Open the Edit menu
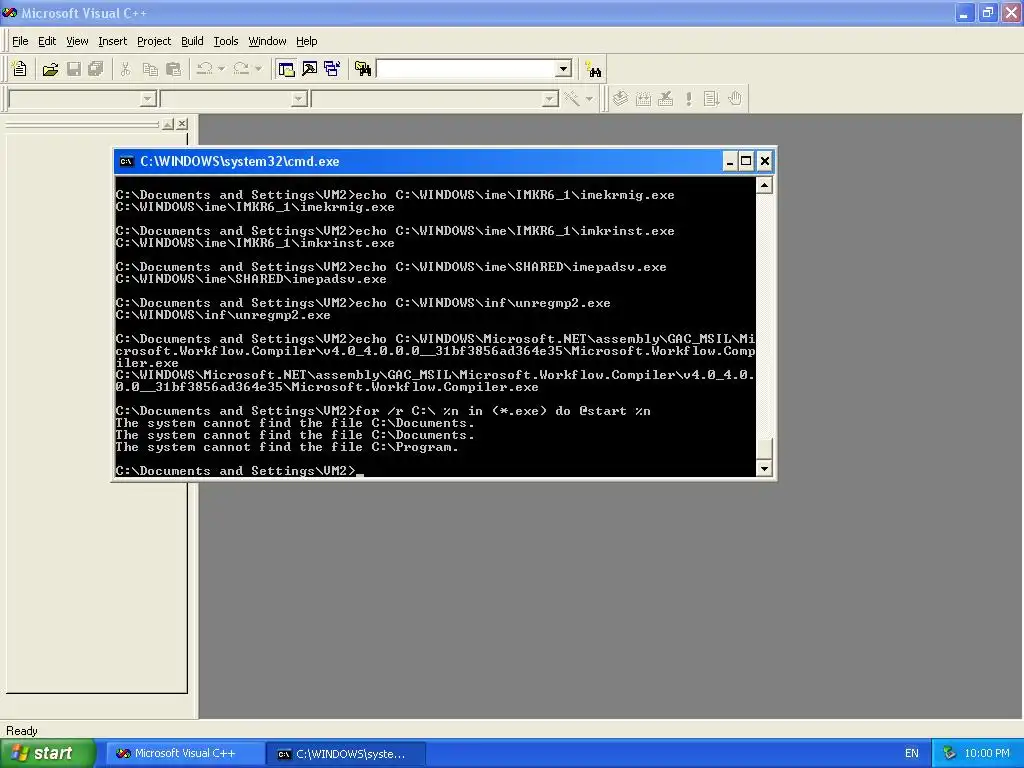Image resolution: width=1024 pixels, height=768 pixels. (x=47, y=41)
